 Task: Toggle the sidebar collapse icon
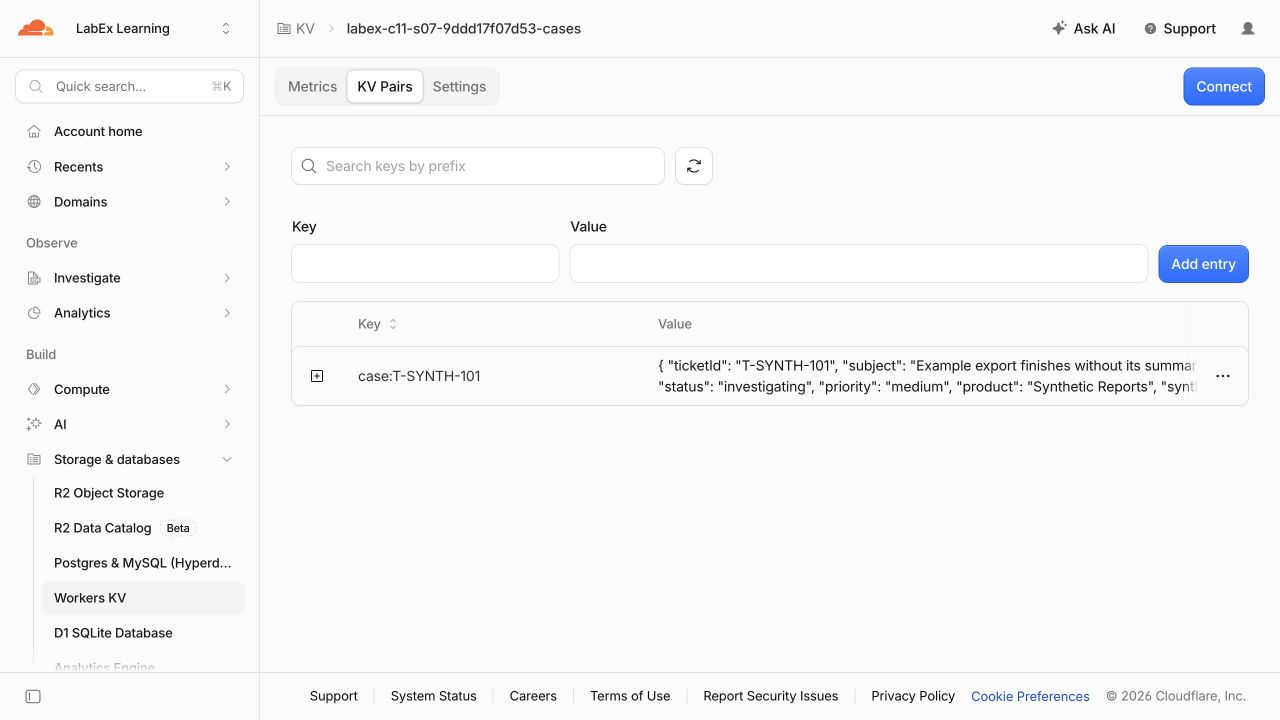33,696
